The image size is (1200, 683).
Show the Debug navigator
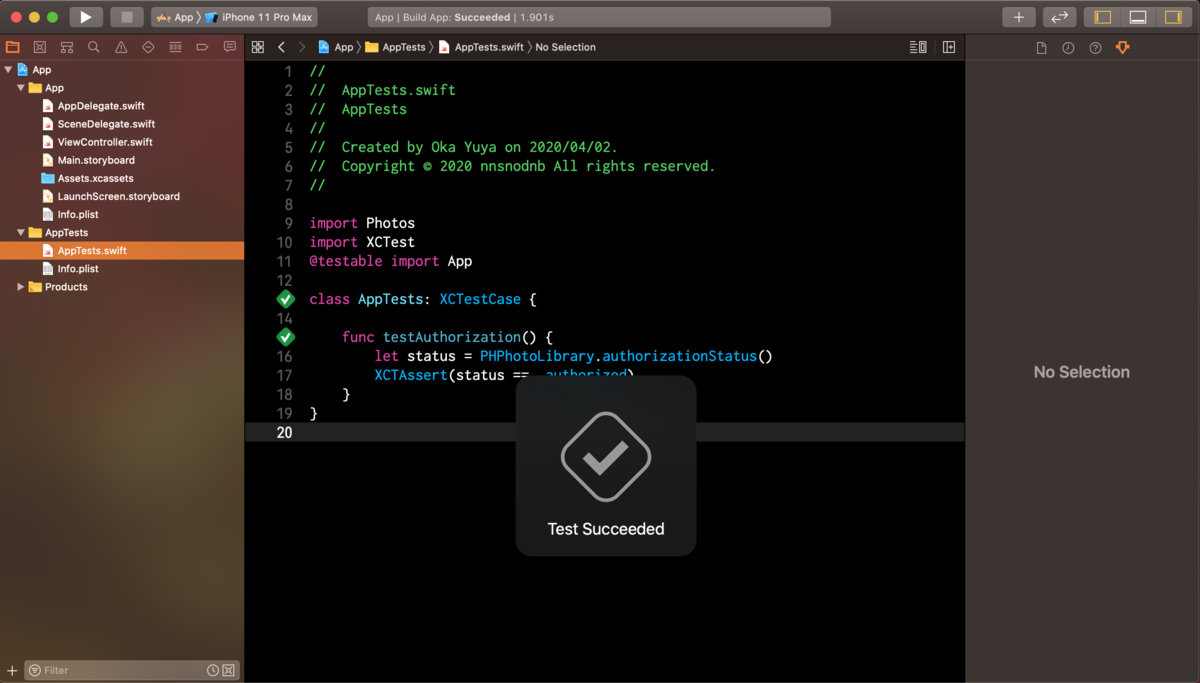pos(175,47)
